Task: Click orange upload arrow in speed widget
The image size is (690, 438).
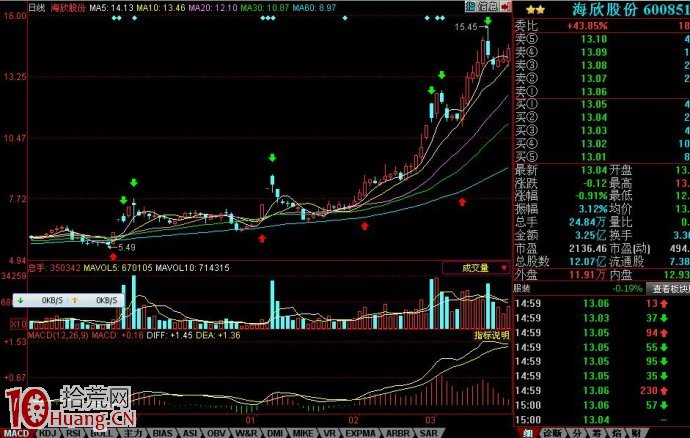Action: pos(76,300)
